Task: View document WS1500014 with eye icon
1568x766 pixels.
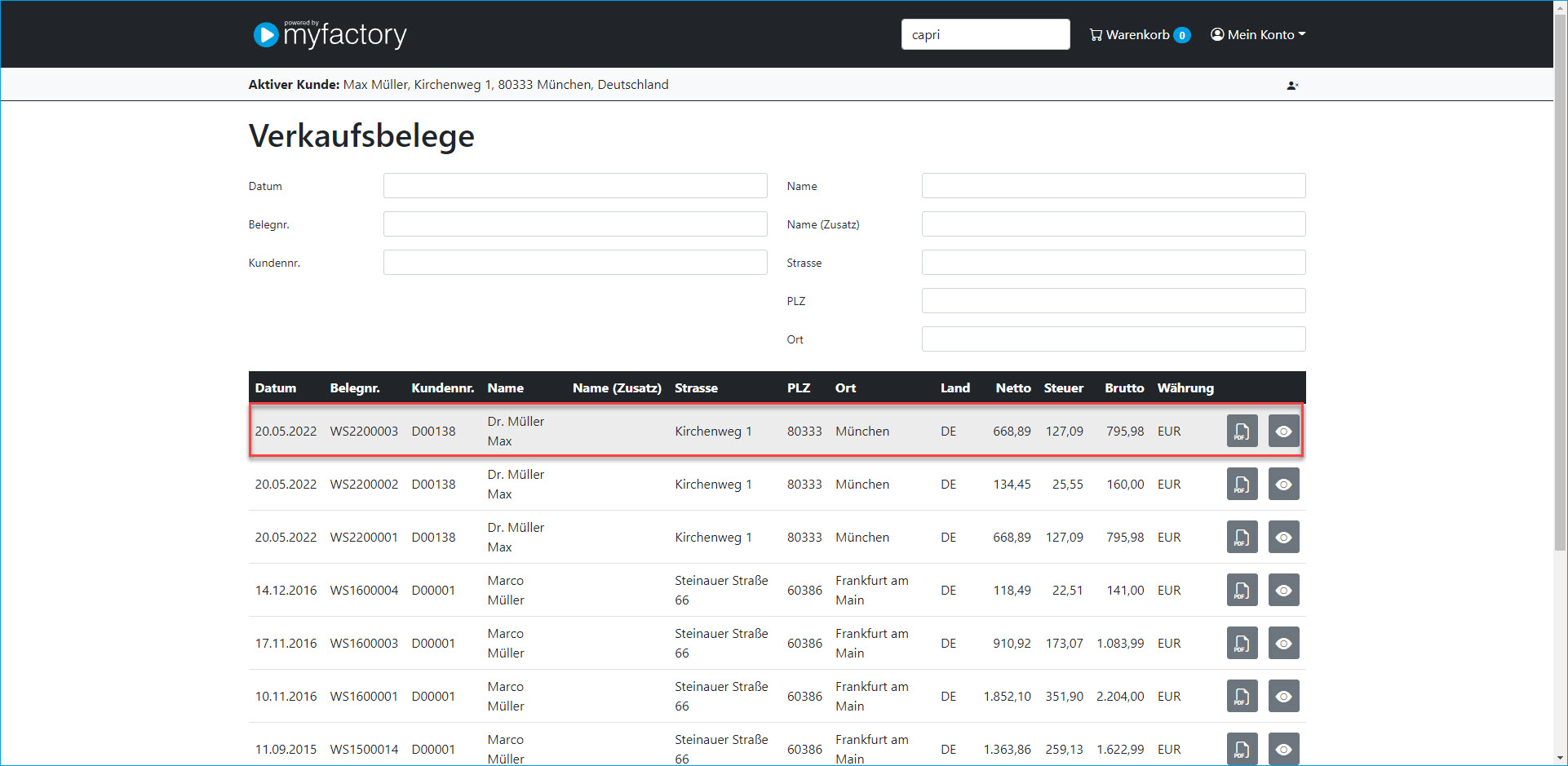Action: [1283, 749]
